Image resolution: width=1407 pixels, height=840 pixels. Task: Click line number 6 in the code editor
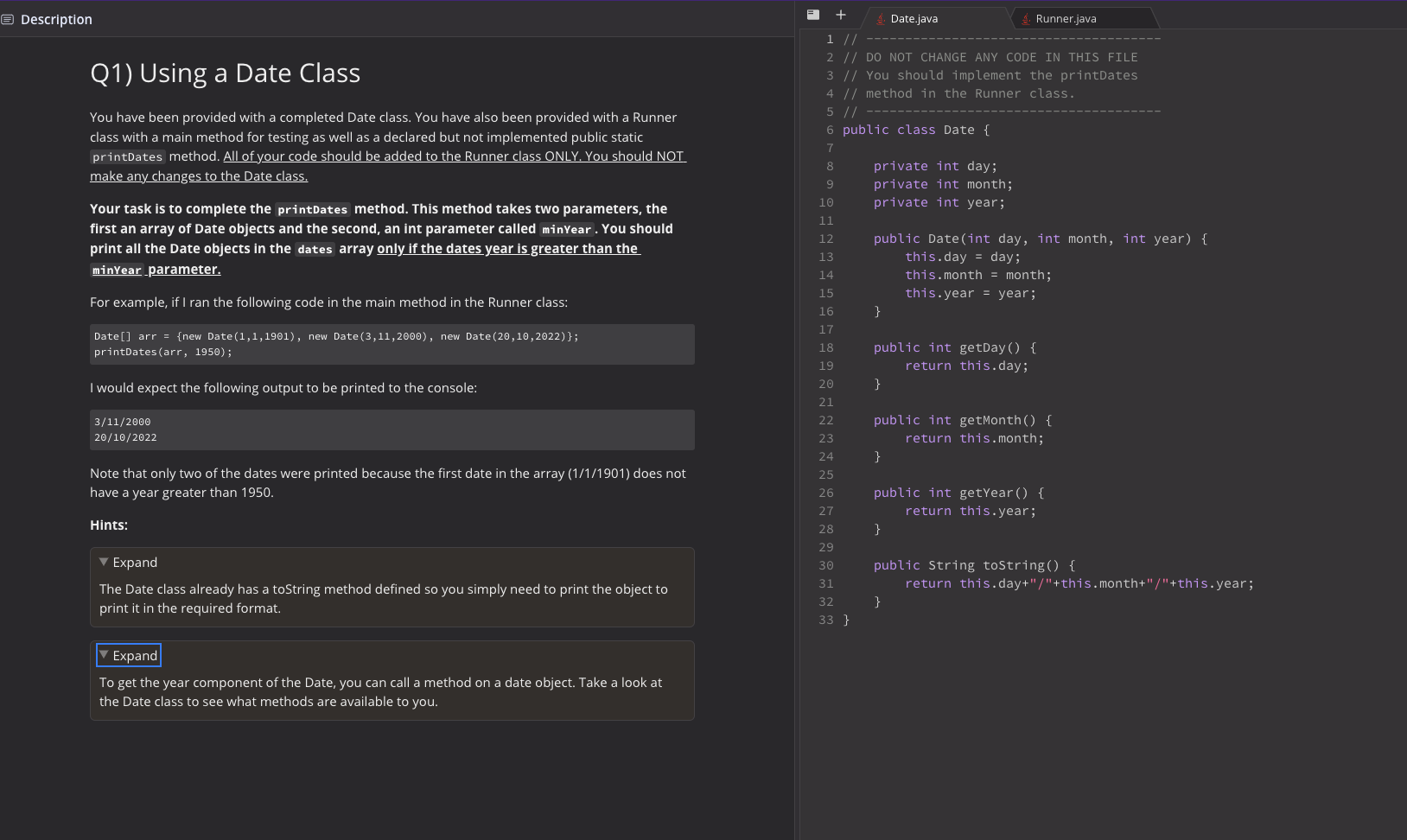pyautogui.click(x=829, y=130)
